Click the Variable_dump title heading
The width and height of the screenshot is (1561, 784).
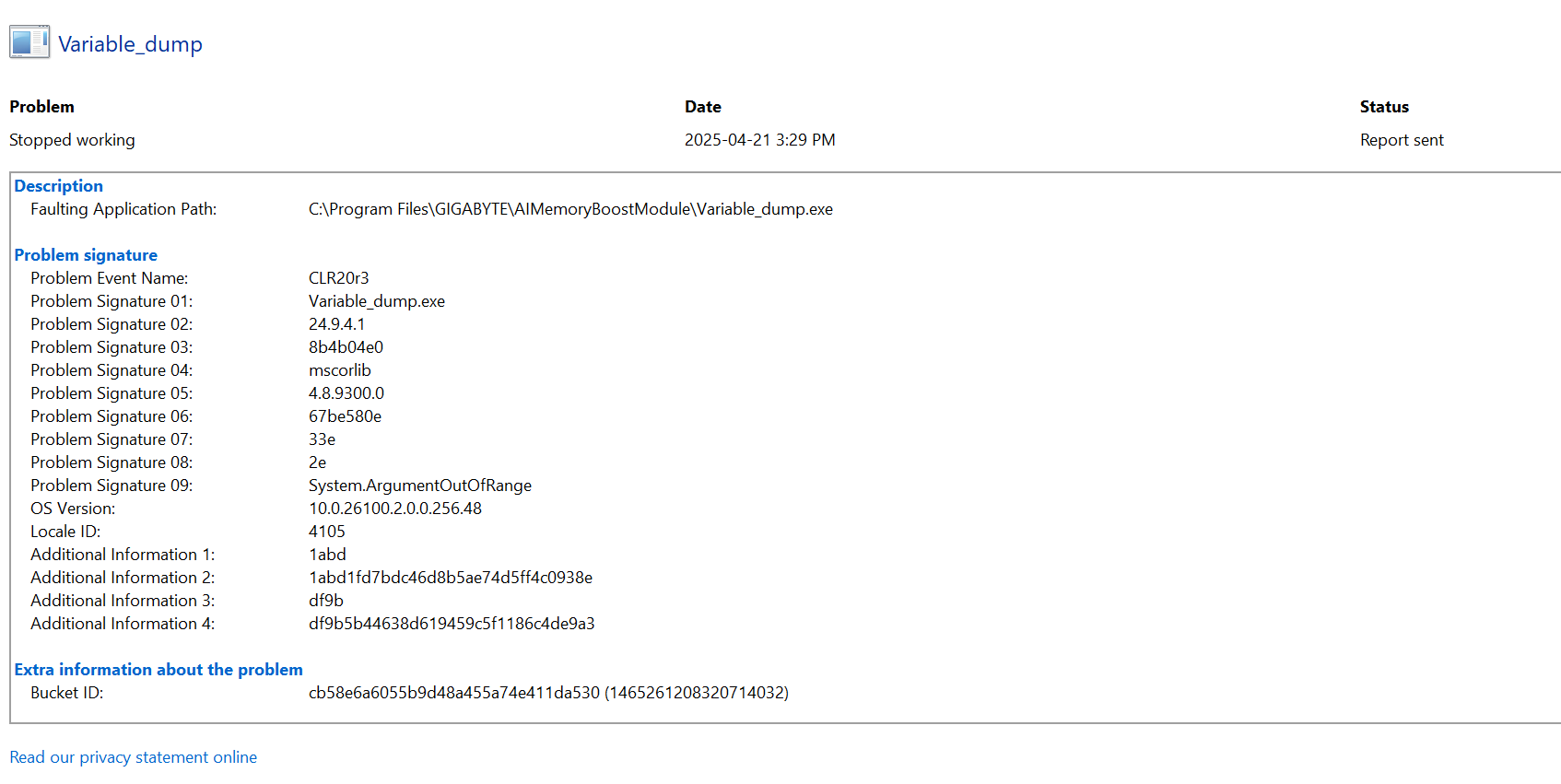click(130, 44)
